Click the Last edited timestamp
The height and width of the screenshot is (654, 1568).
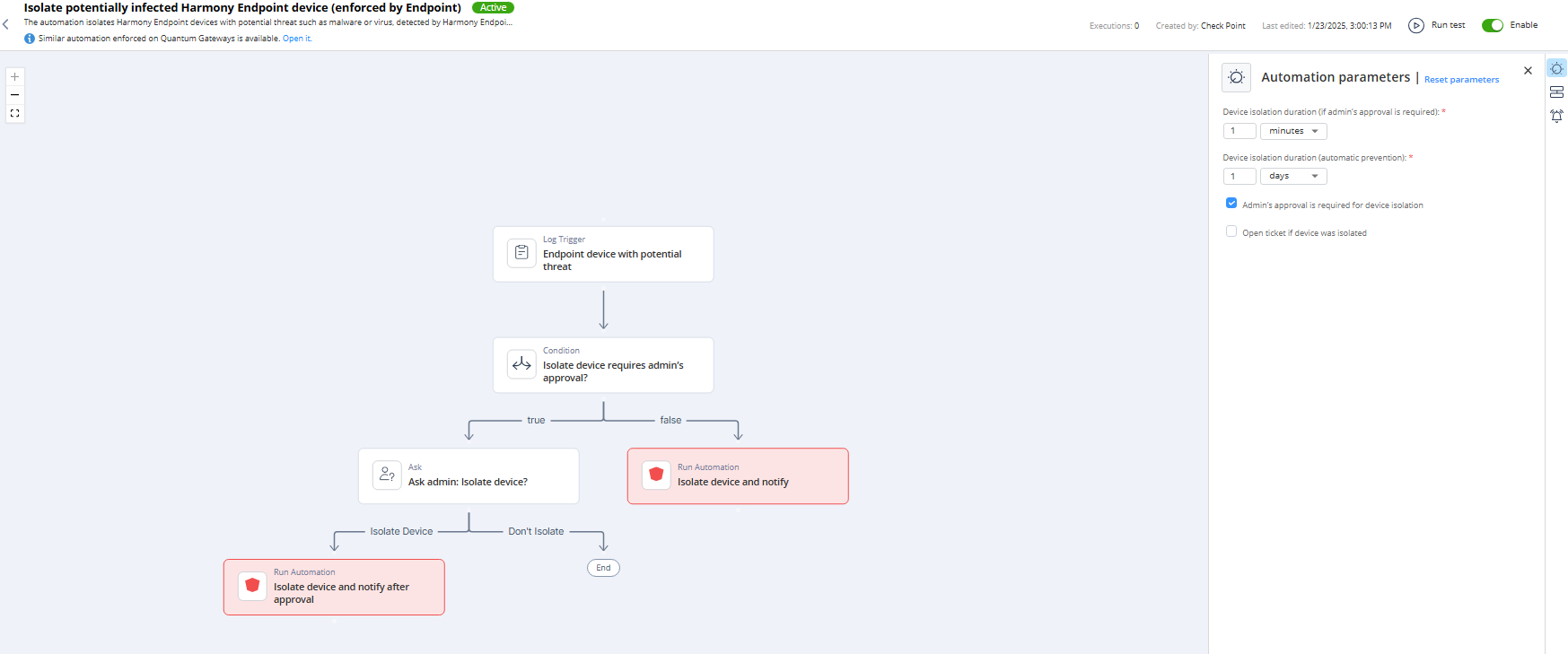click(x=1327, y=26)
